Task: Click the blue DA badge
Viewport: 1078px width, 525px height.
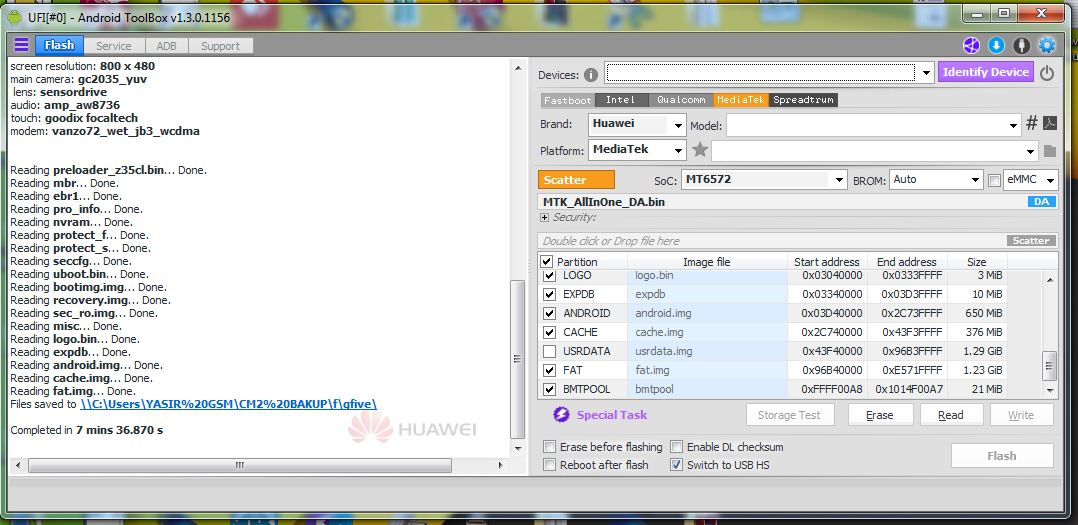Action: [1042, 202]
